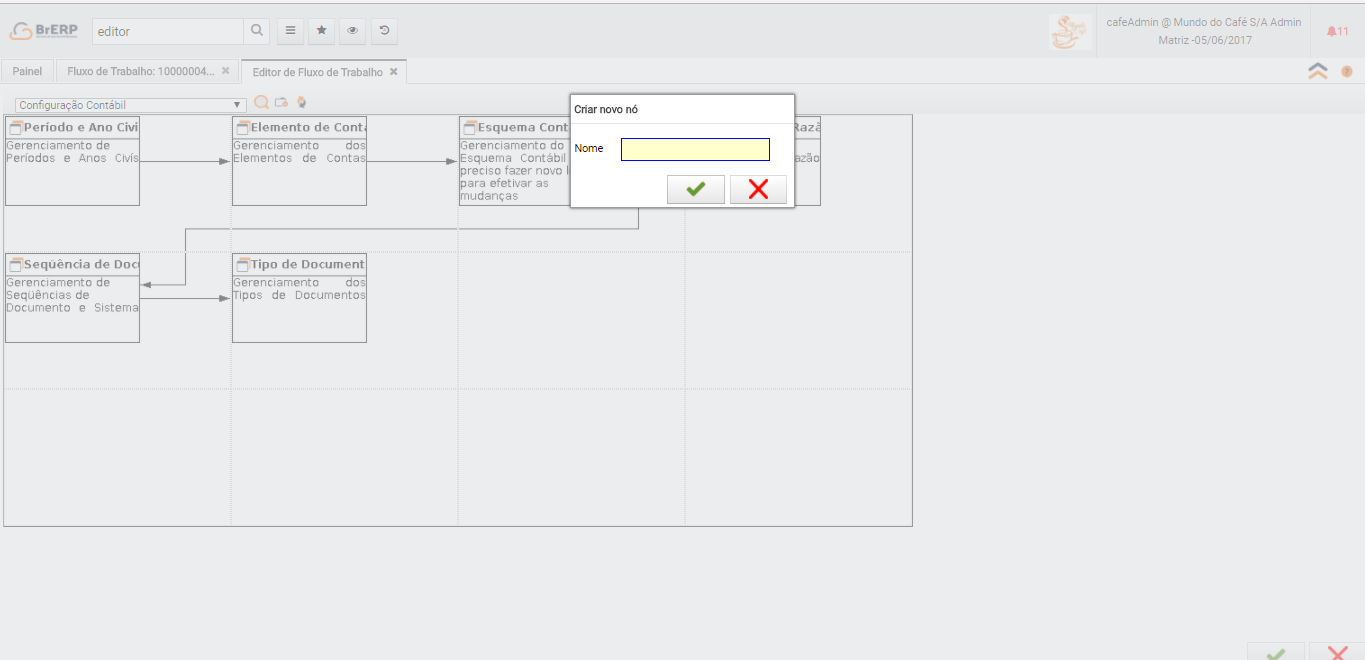The width and height of the screenshot is (1365, 660).
Task: Switch to the Painel tab
Action: [27, 72]
